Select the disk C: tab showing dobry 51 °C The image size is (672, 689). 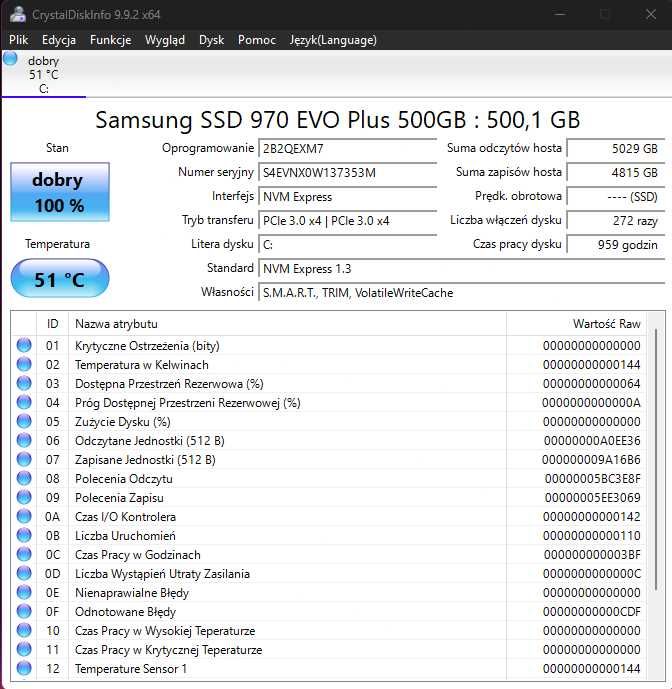click(44, 74)
